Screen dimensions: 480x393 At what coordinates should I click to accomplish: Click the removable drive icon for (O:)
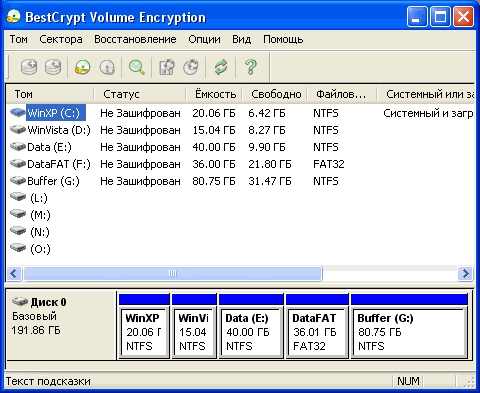coord(18,248)
